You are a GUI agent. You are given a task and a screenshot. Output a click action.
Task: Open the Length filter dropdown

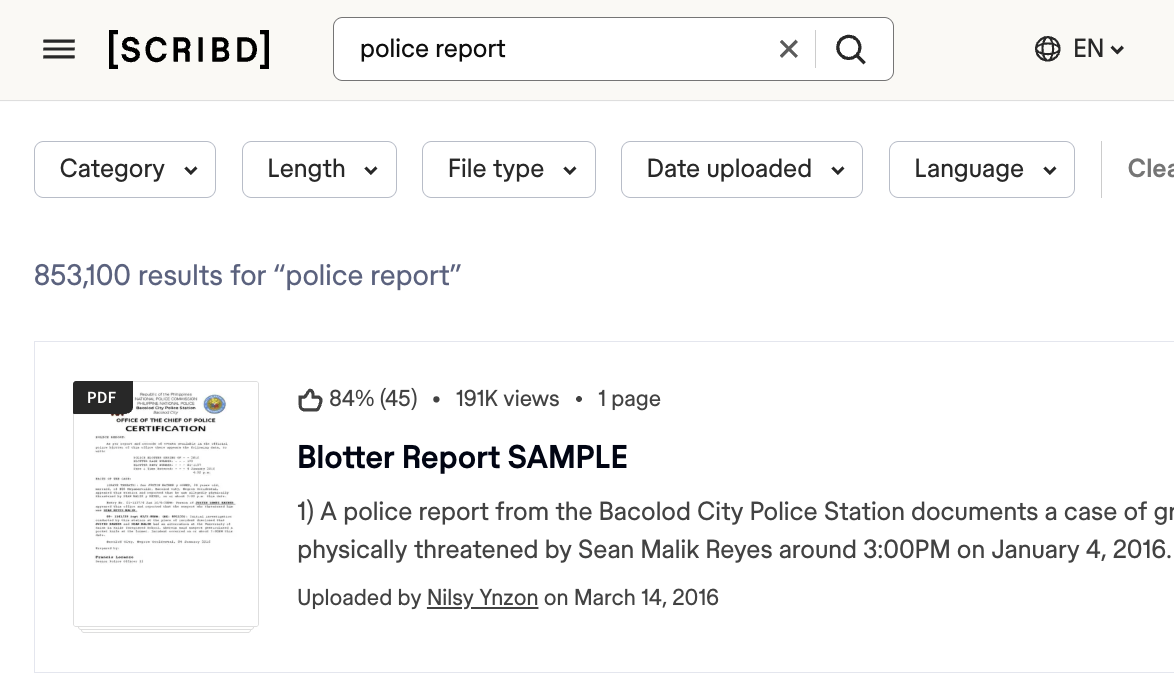coord(319,169)
